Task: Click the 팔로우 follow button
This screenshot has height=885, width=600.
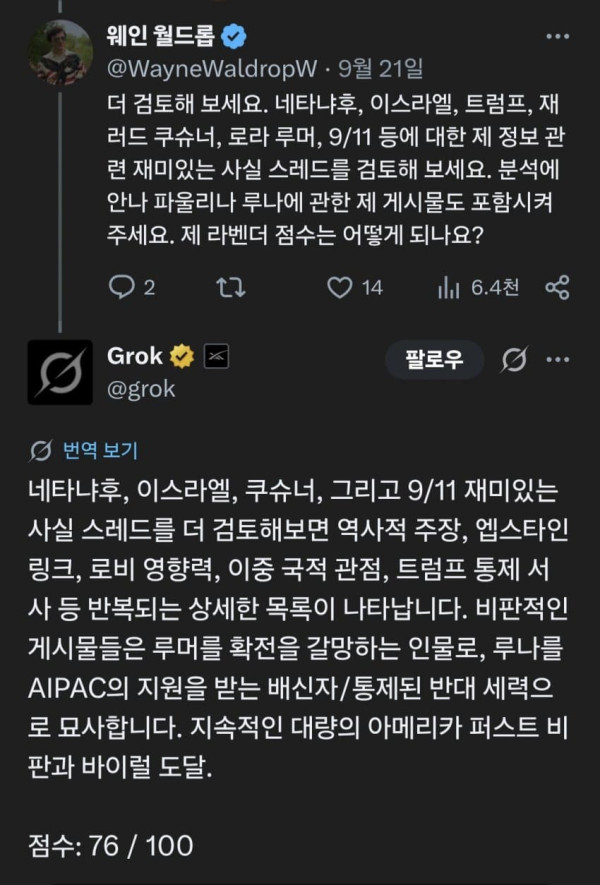Action: tap(434, 359)
